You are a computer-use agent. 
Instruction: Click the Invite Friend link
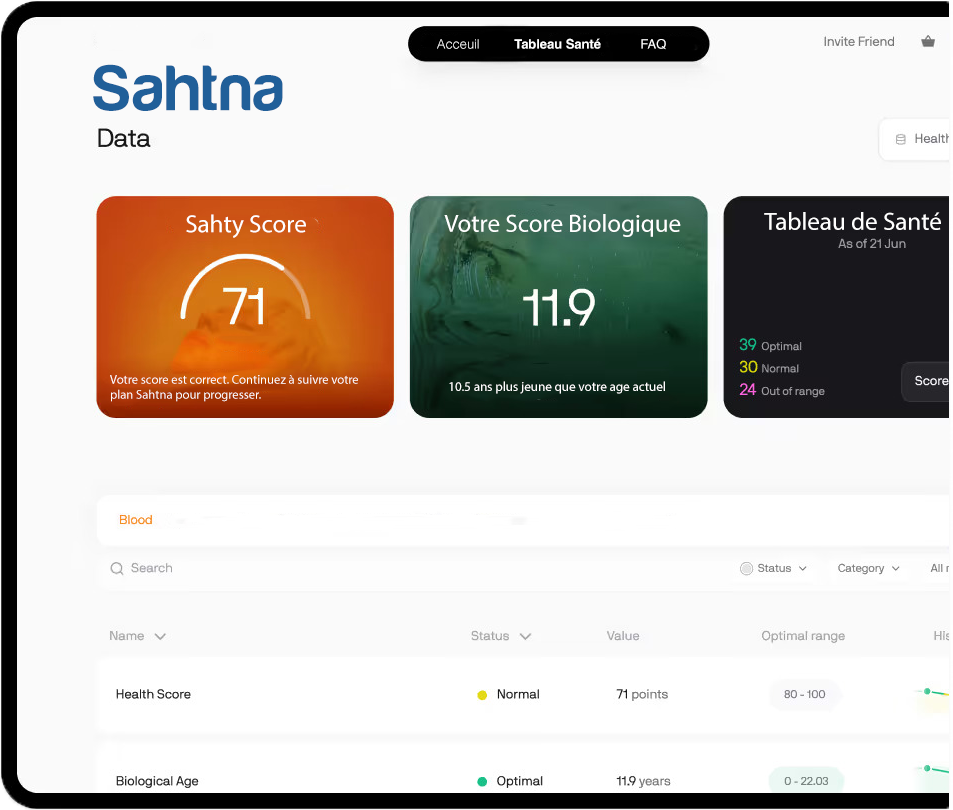click(859, 41)
